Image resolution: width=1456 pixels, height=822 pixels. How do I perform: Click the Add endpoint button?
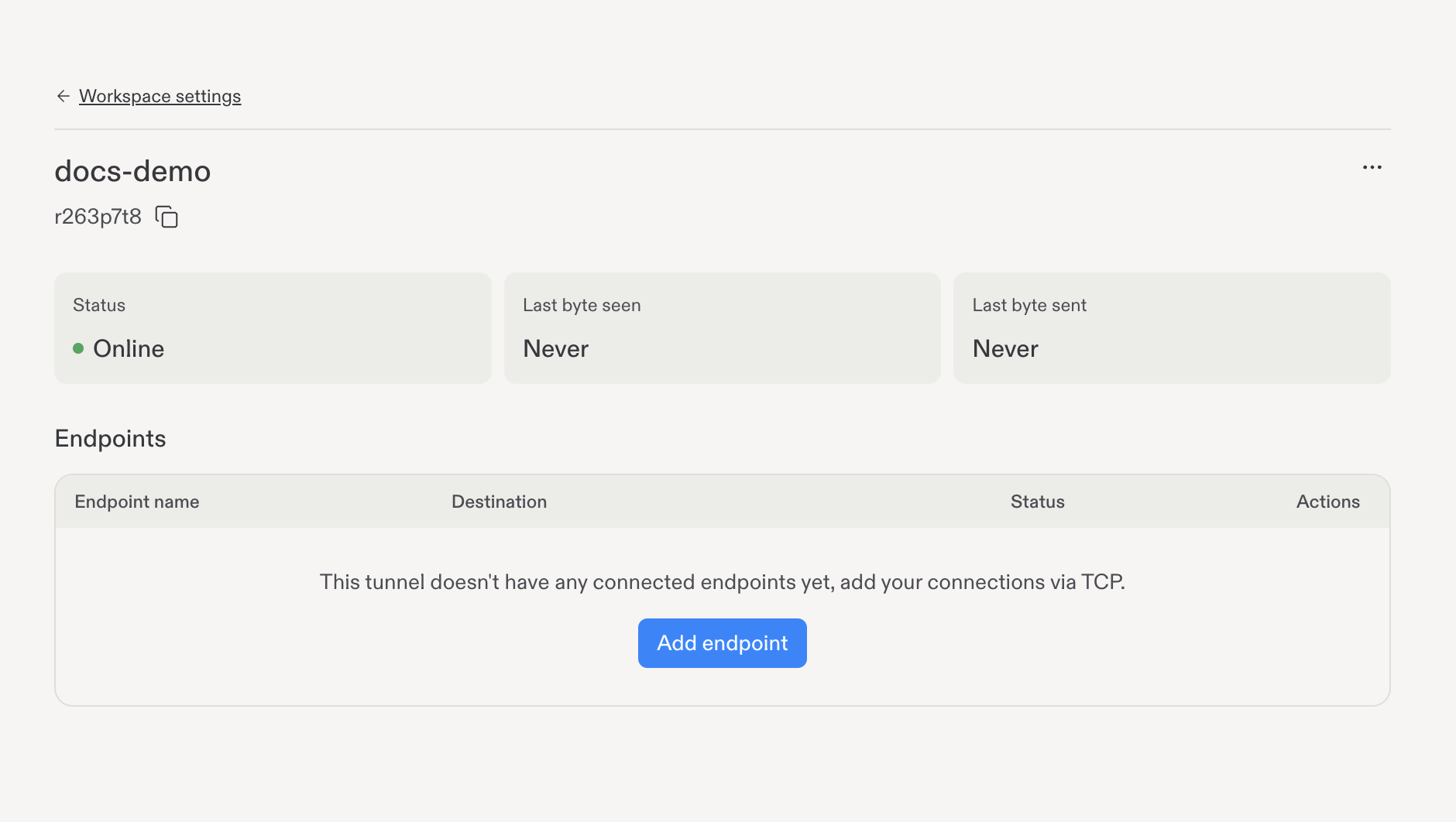tap(723, 643)
